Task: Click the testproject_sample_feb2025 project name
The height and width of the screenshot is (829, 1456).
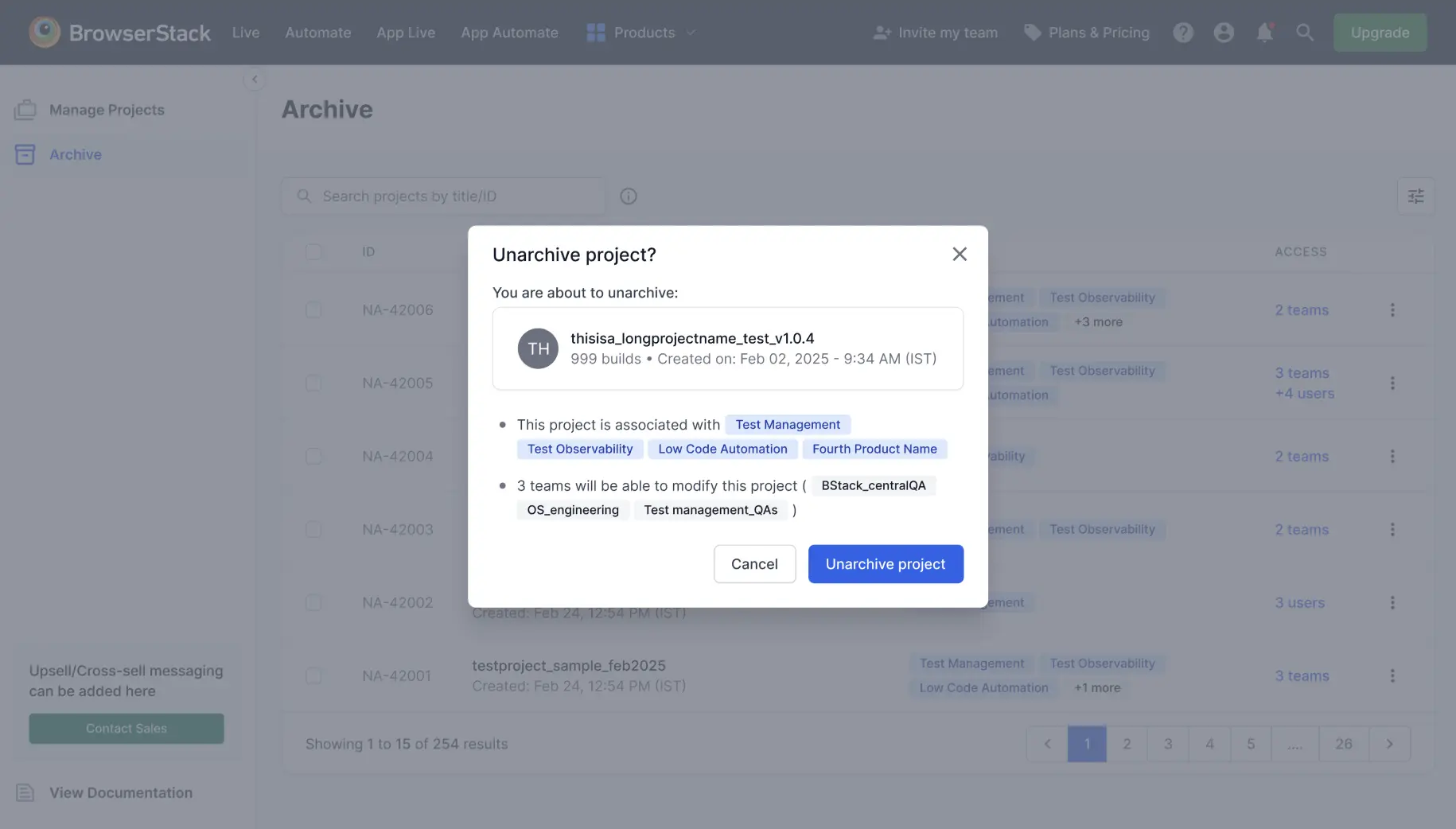Action: tap(569, 666)
